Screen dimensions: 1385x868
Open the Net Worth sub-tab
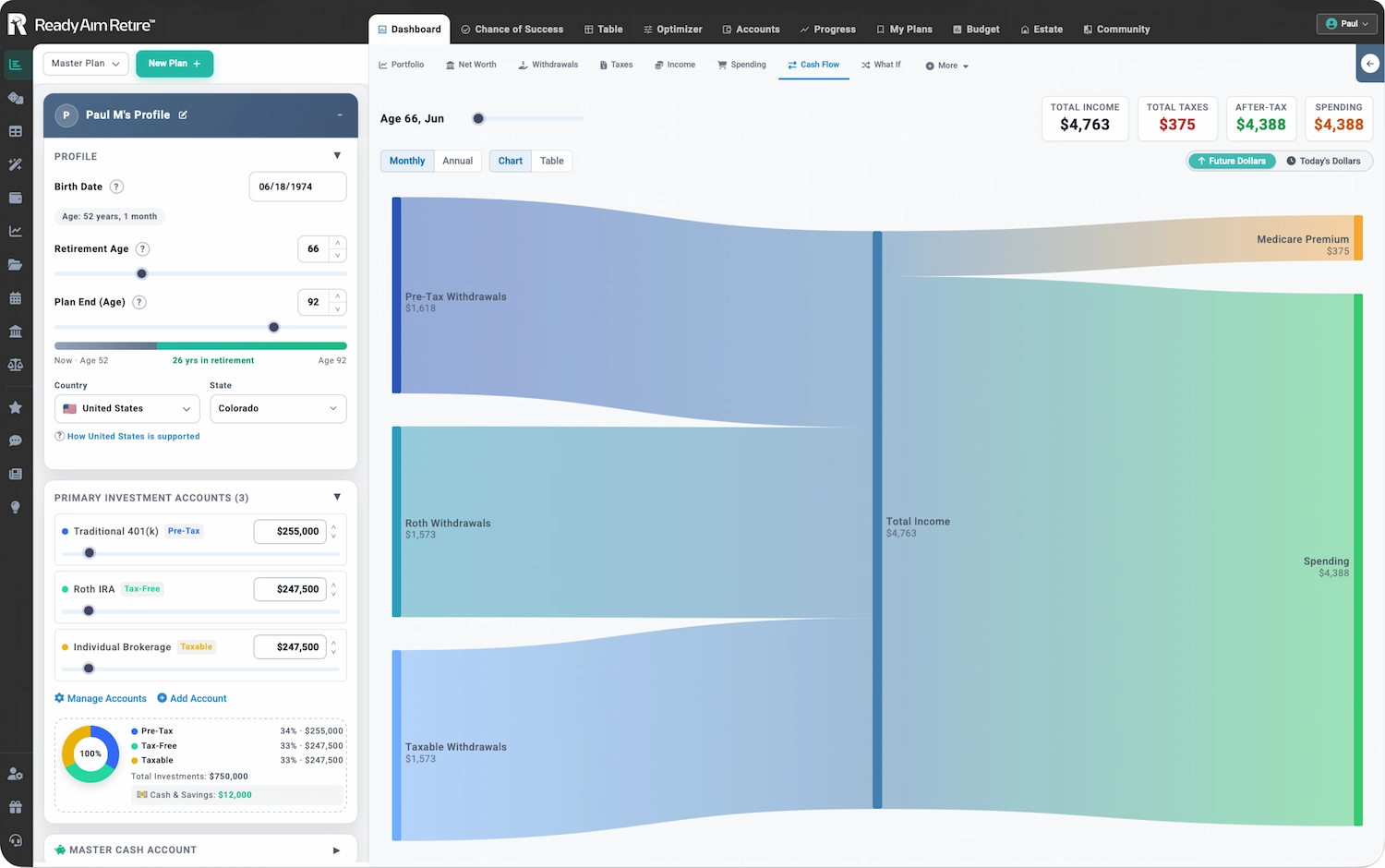(x=471, y=65)
